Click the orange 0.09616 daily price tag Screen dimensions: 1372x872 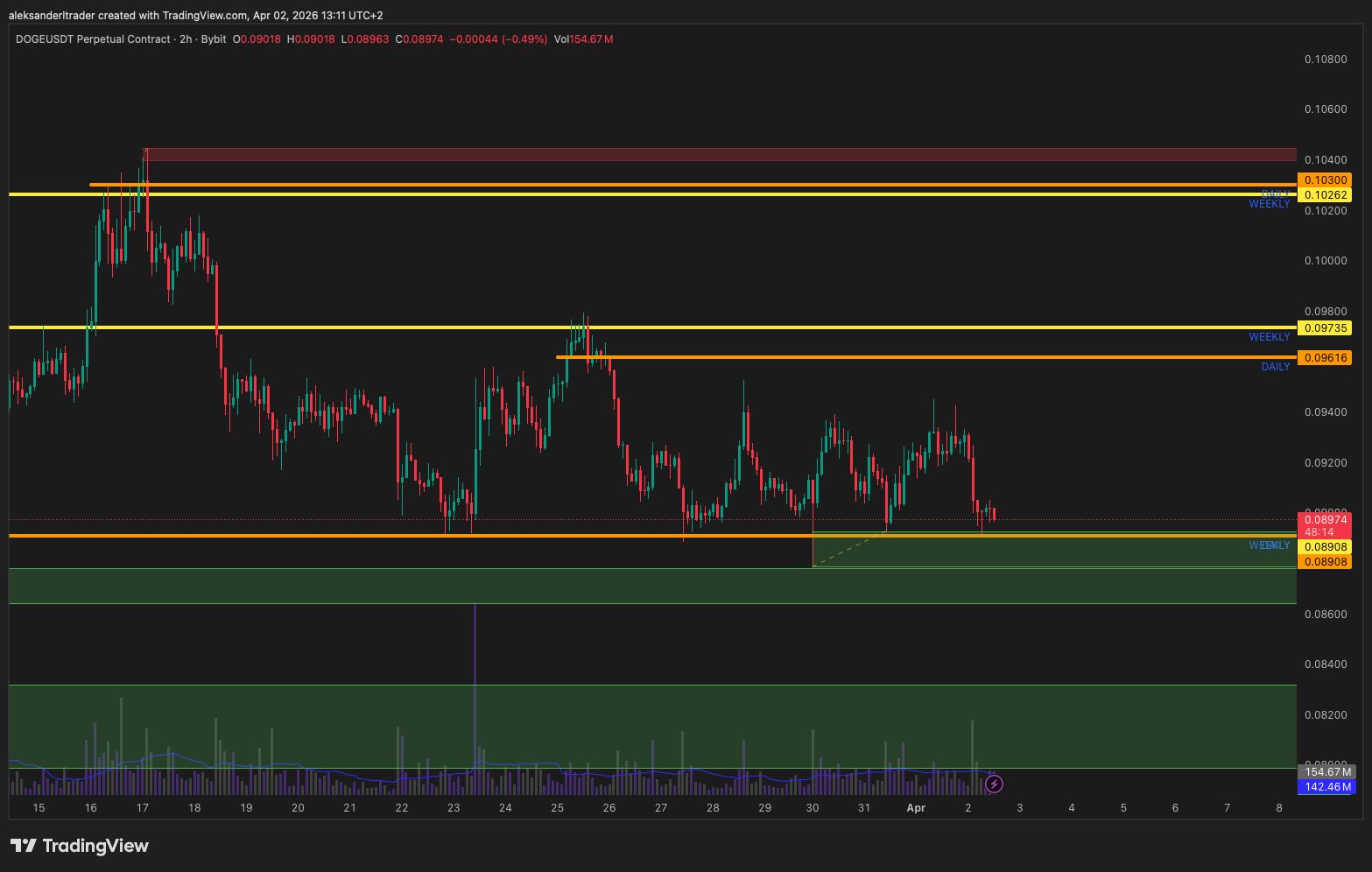point(1326,358)
